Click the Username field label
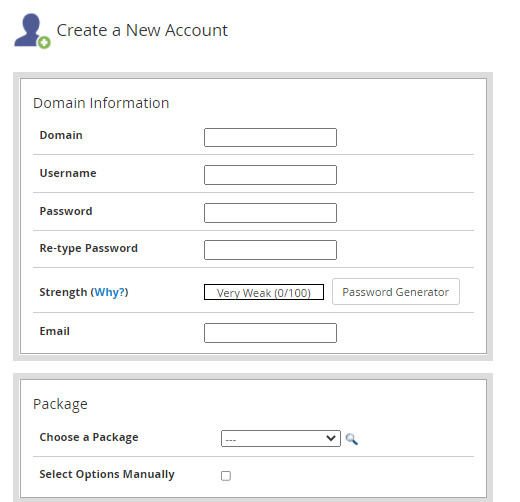This screenshot has width=520, height=502. tap(68, 173)
